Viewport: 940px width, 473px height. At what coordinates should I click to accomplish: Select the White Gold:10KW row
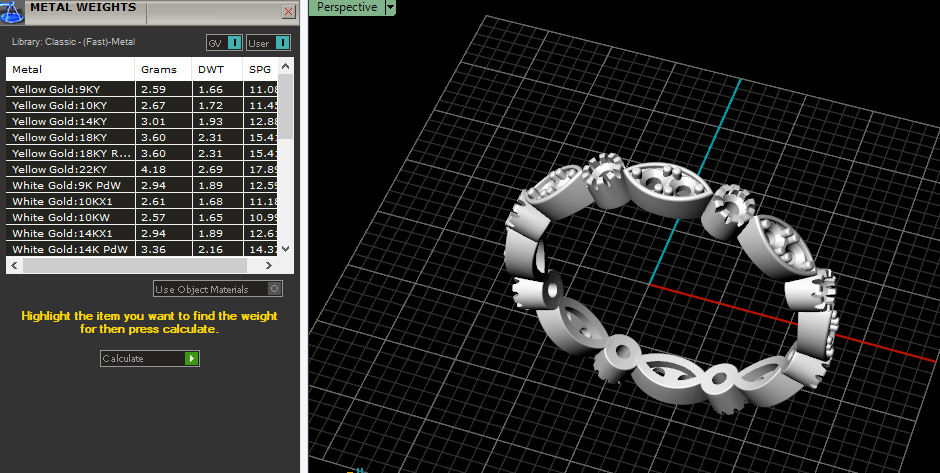click(x=142, y=217)
